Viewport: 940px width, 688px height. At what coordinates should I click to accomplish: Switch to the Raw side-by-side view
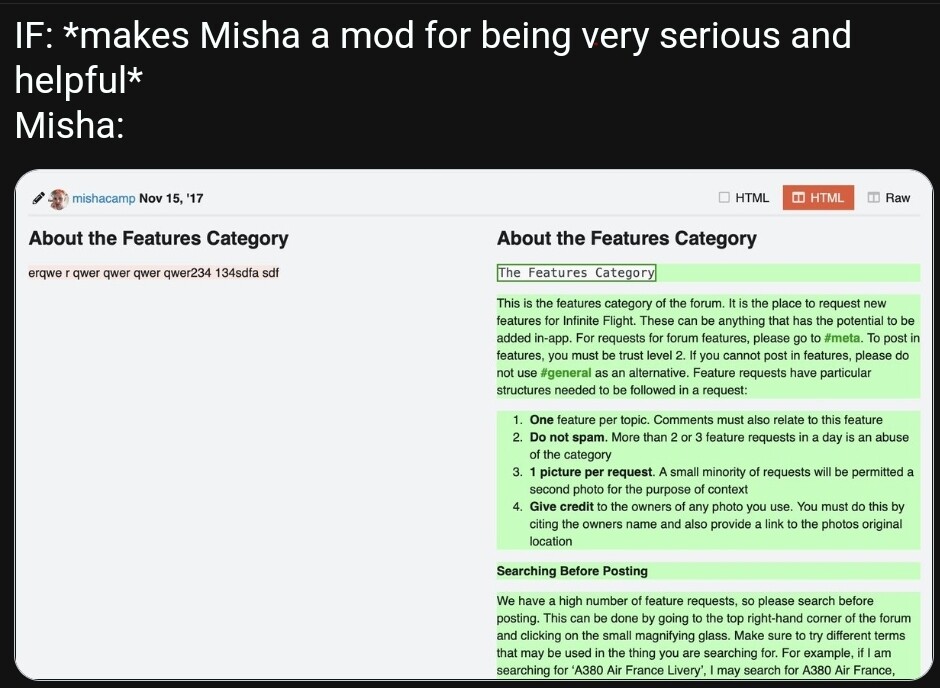(889, 198)
